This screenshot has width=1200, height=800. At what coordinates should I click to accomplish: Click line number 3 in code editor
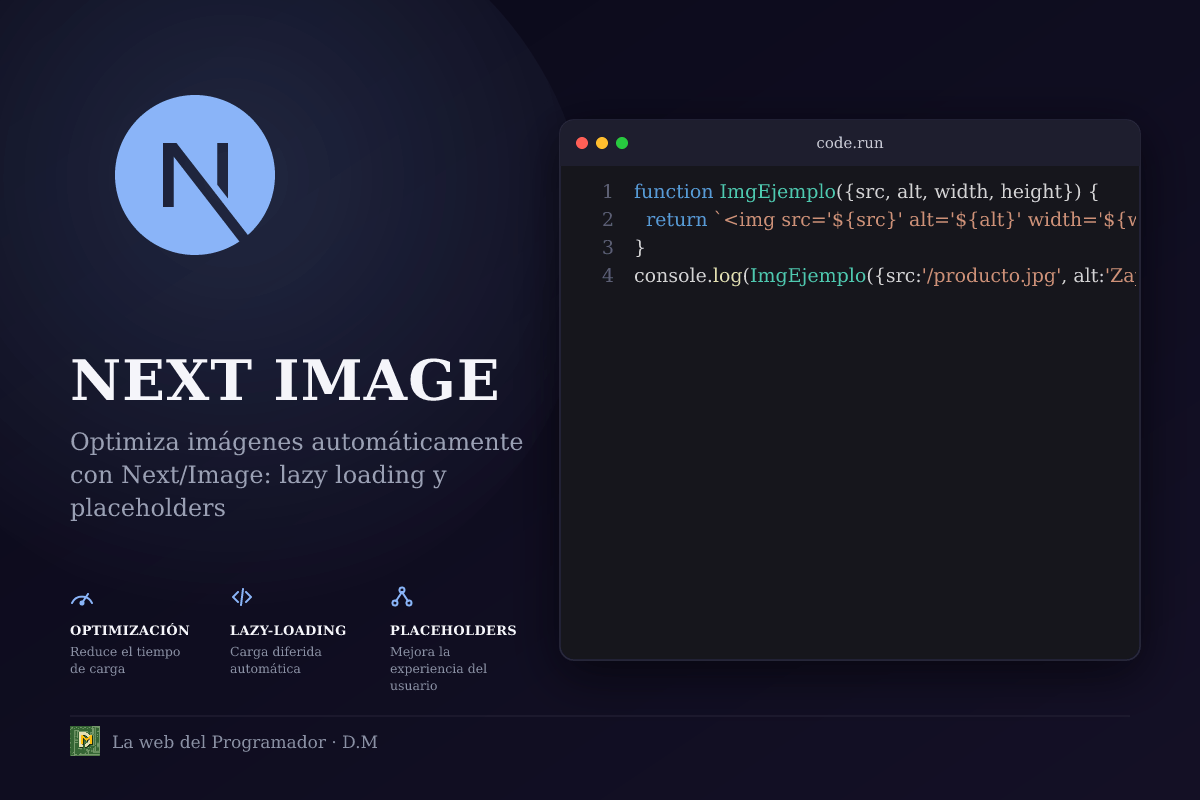pos(607,247)
